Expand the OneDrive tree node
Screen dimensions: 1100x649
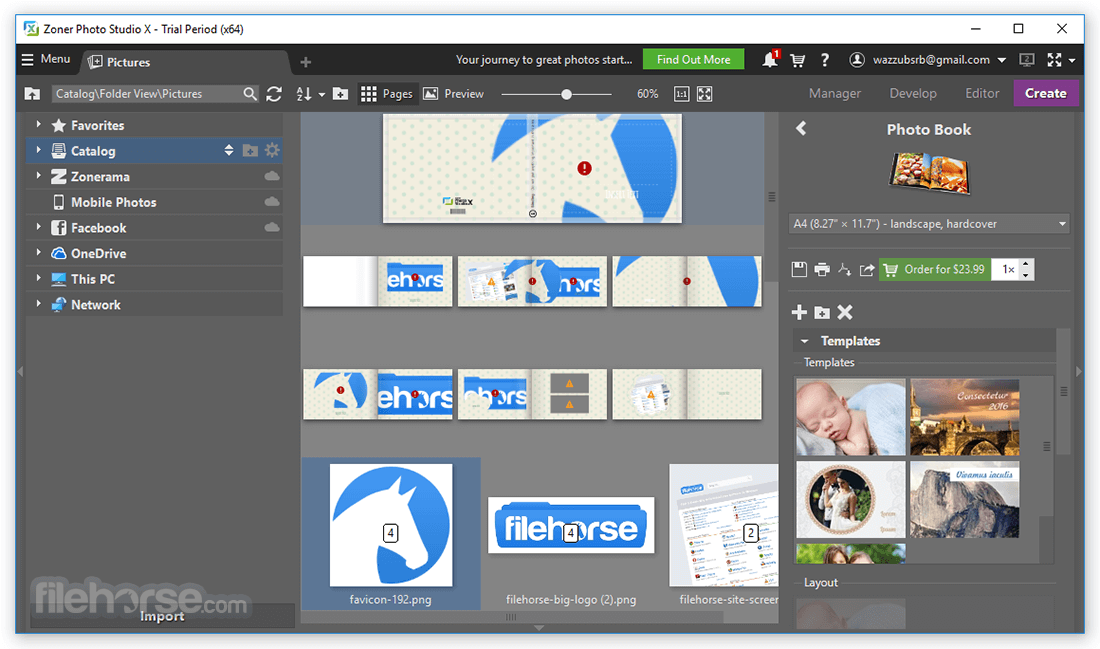click(39, 252)
